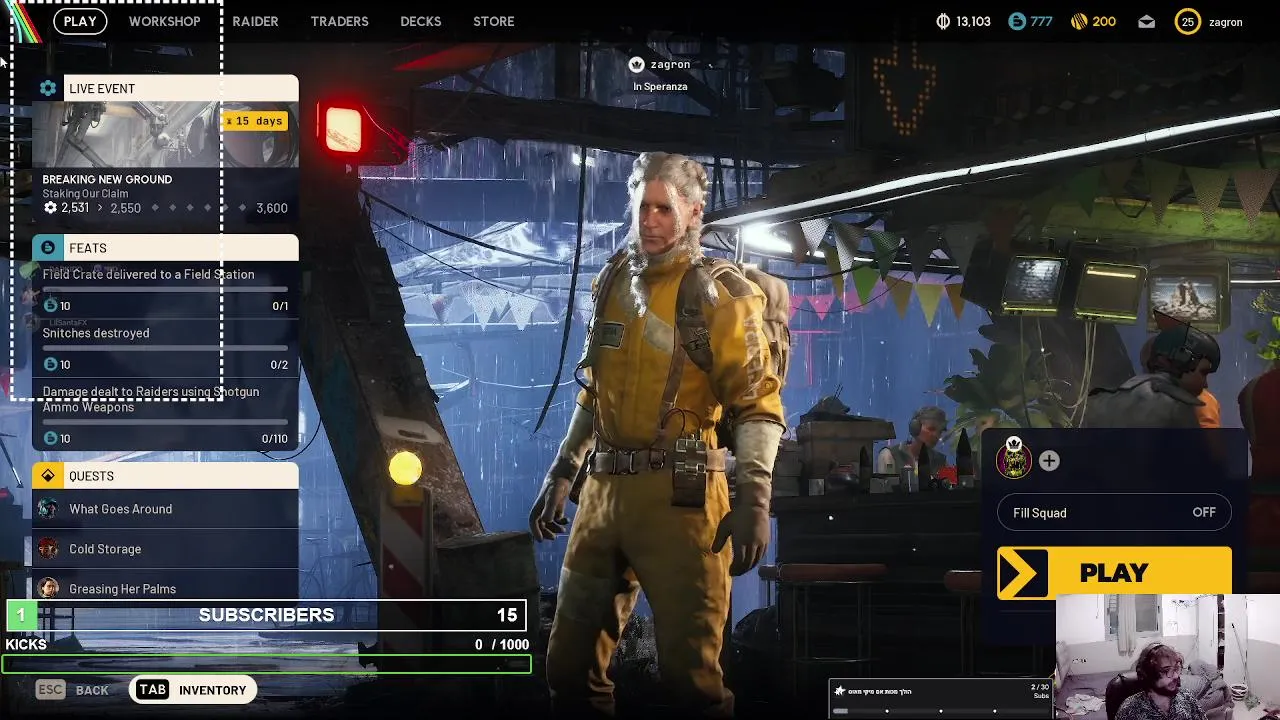The width and height of the screenshot is (1280, 720).
Task: Select the Snitches destroyed feat
Action: [165, 348]
